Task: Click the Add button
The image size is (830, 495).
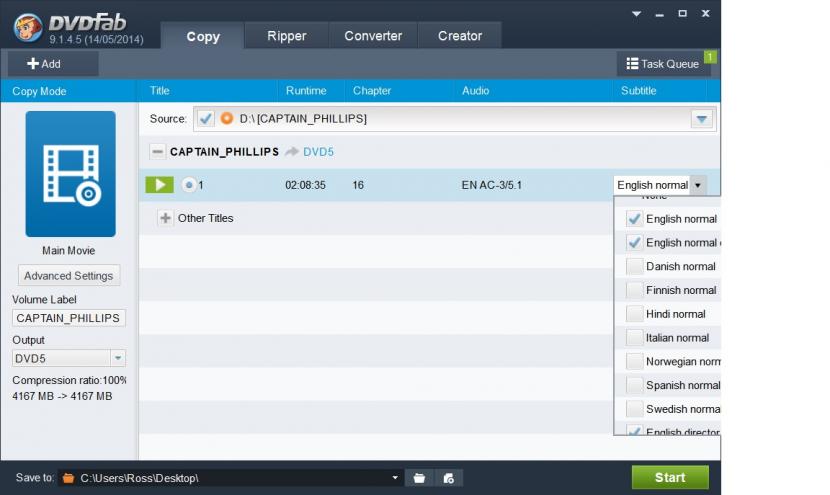Action: (x=53, y=64)
